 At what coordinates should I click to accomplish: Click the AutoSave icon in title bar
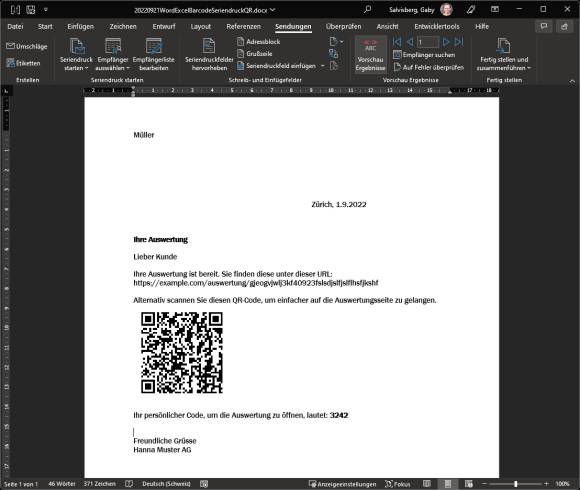[15, 10]
